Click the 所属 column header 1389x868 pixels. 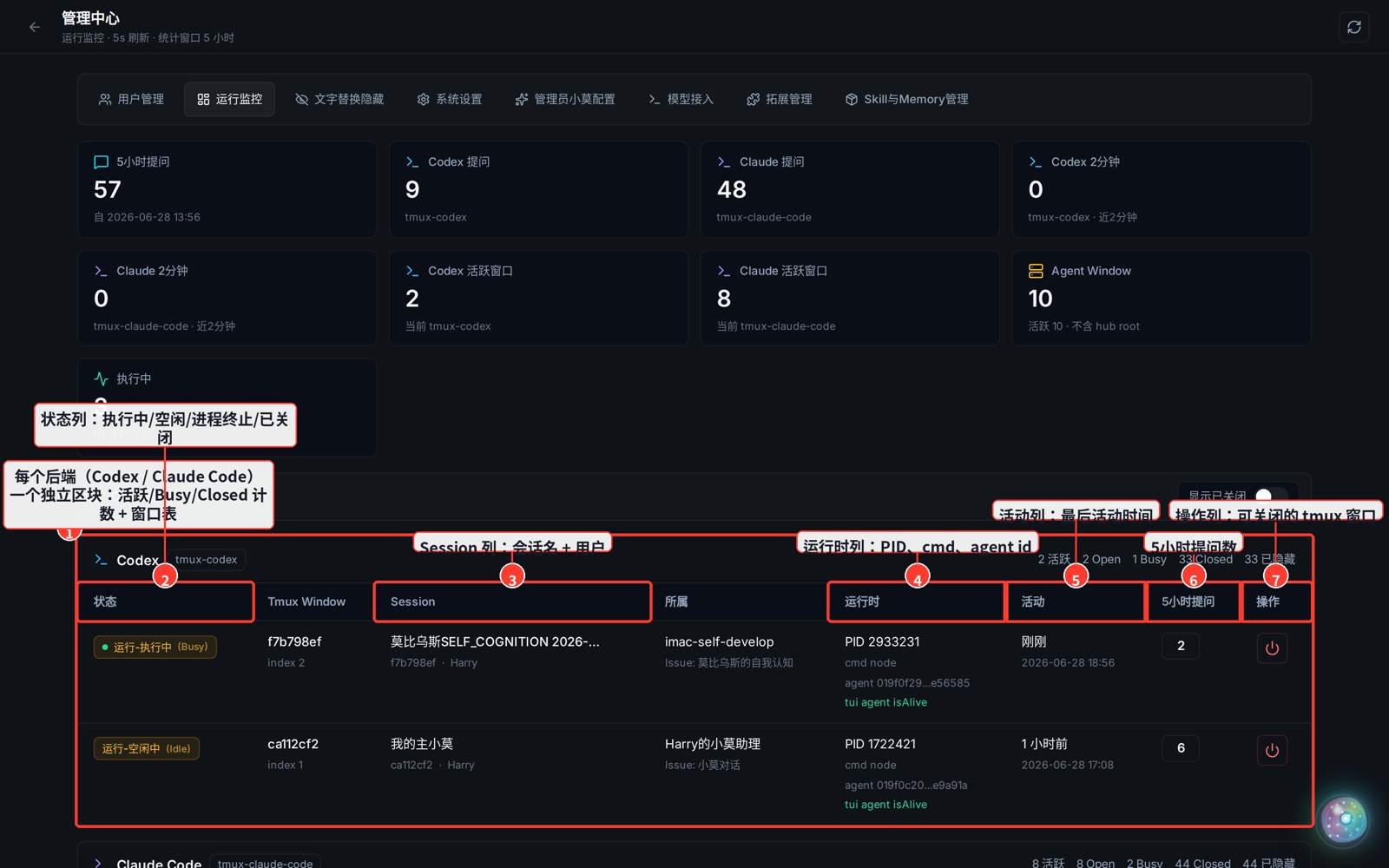(676, 602)
